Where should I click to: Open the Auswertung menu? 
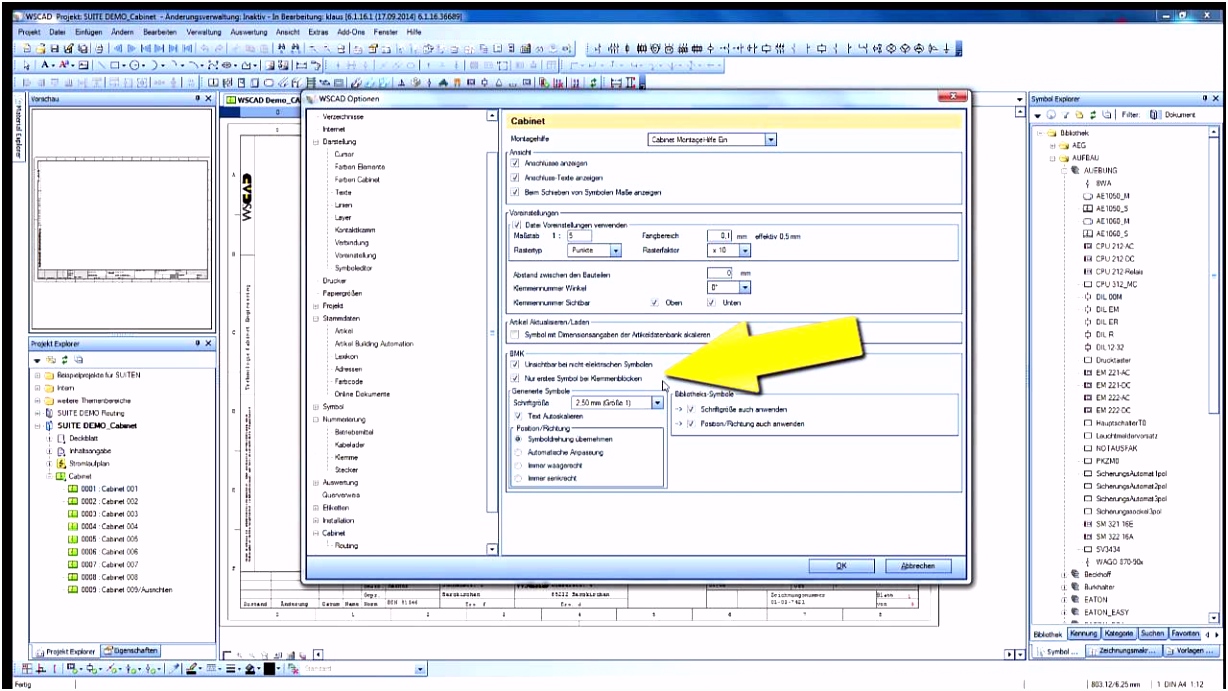click(249, 32)
